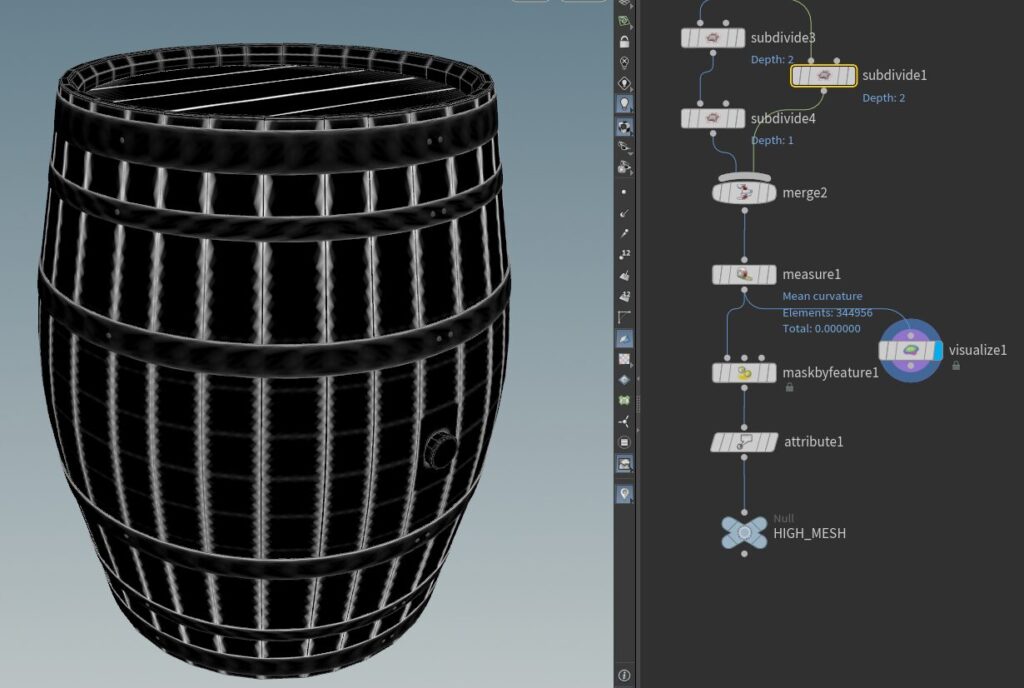
Task: Click the point numbers display icon
Action: pyautogui.click(x=624, y=254)
